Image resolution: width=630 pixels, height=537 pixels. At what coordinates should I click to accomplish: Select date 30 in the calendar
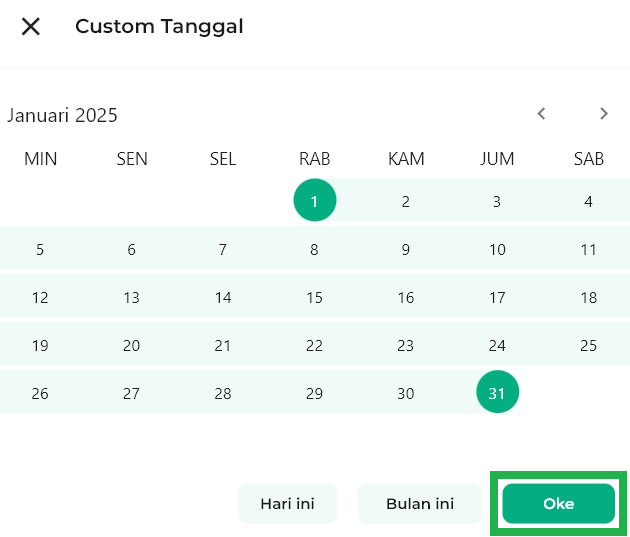coord(406,394)
